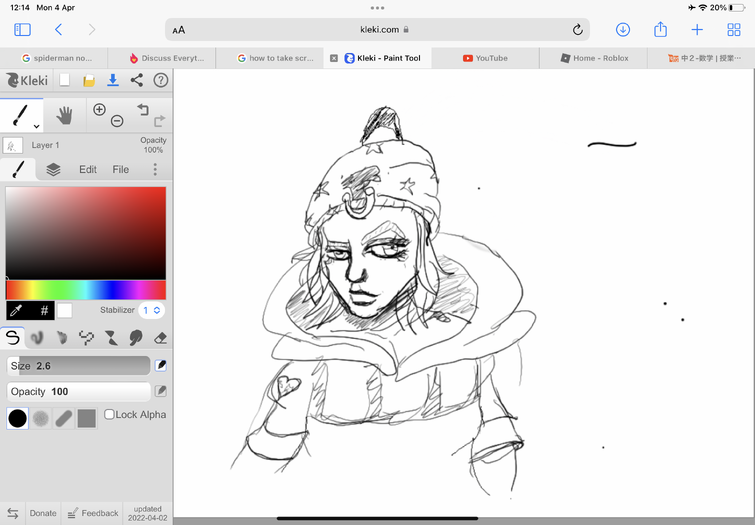Screen dimensions: 755x525
Task: Click the Kleki logo
Action: point(27,80)
